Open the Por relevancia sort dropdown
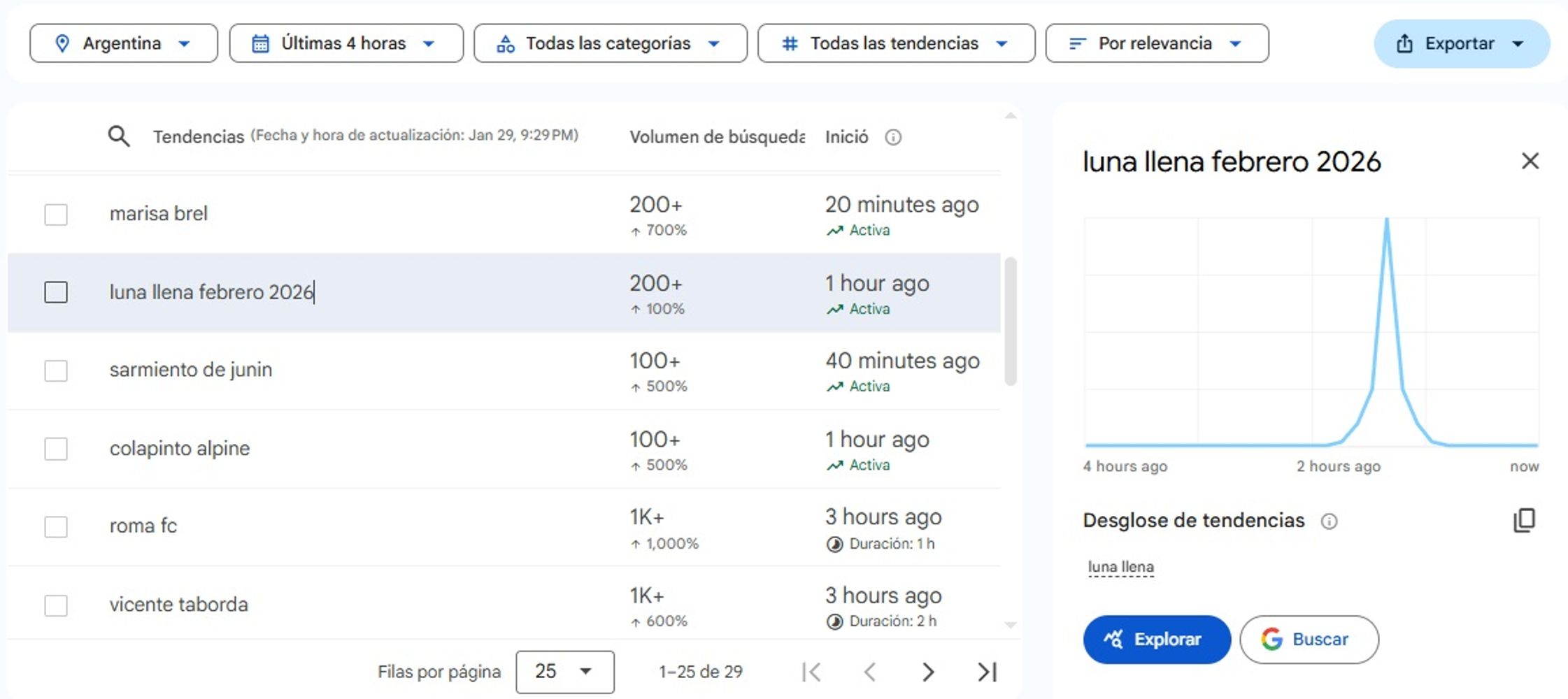Viewport: 1568px width, 699px height. pos(1157,43)
